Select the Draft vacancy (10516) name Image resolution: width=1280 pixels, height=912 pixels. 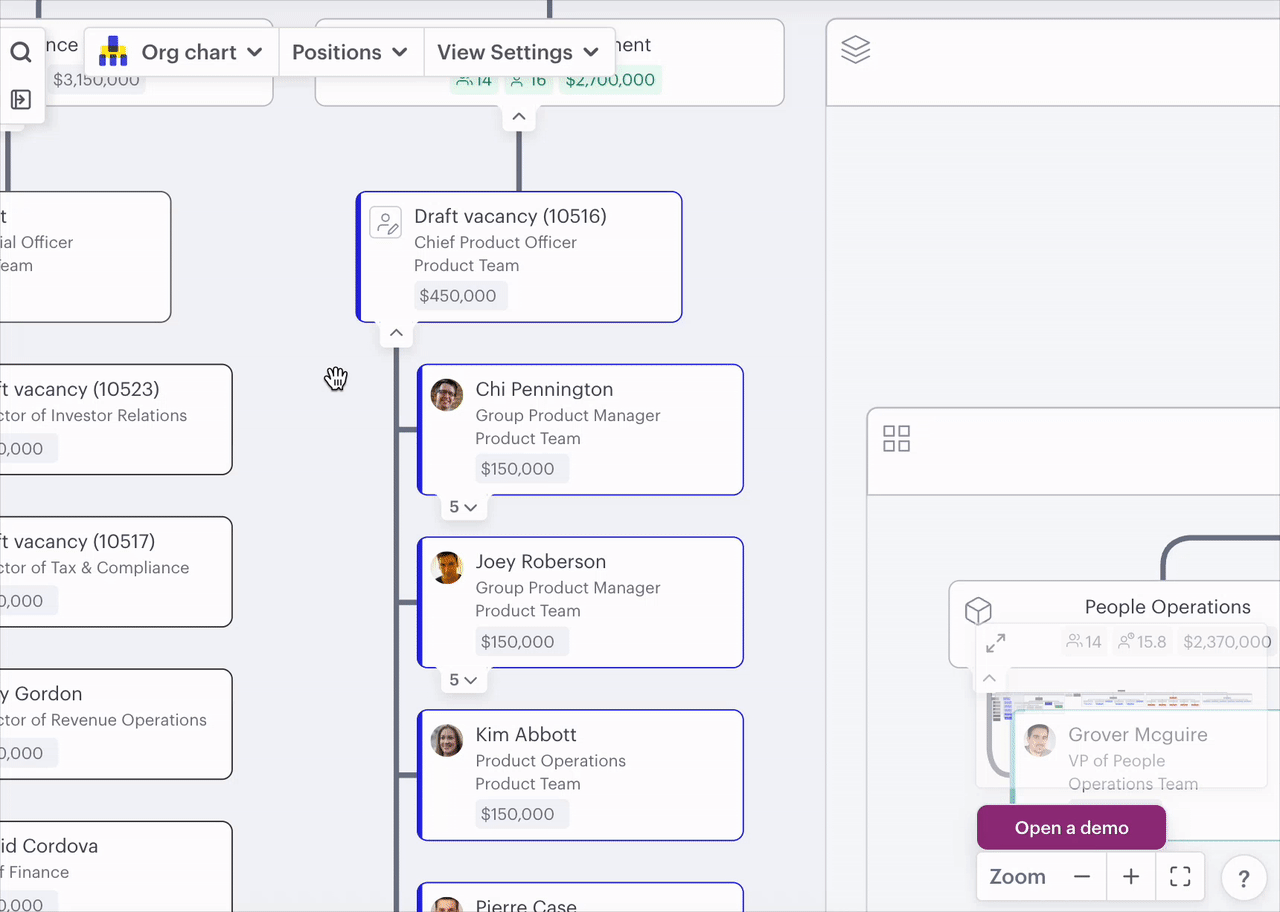(510, 216)
